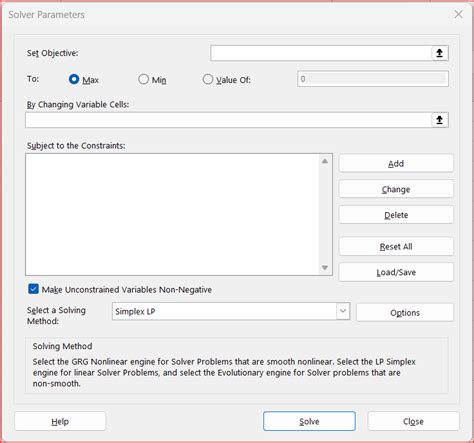The image size is (474, 443).
Task: Click the Add constraint button
Action: (396, 163)
